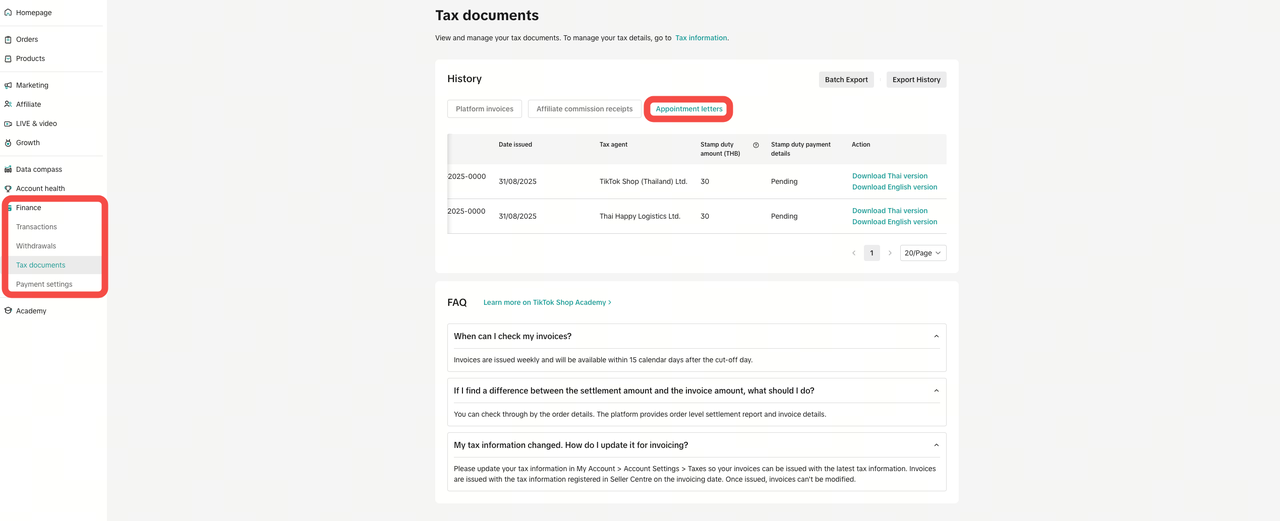Open Withdrawals under Finance
Viewport: 1280px width, 521px height.
[36, 246]
